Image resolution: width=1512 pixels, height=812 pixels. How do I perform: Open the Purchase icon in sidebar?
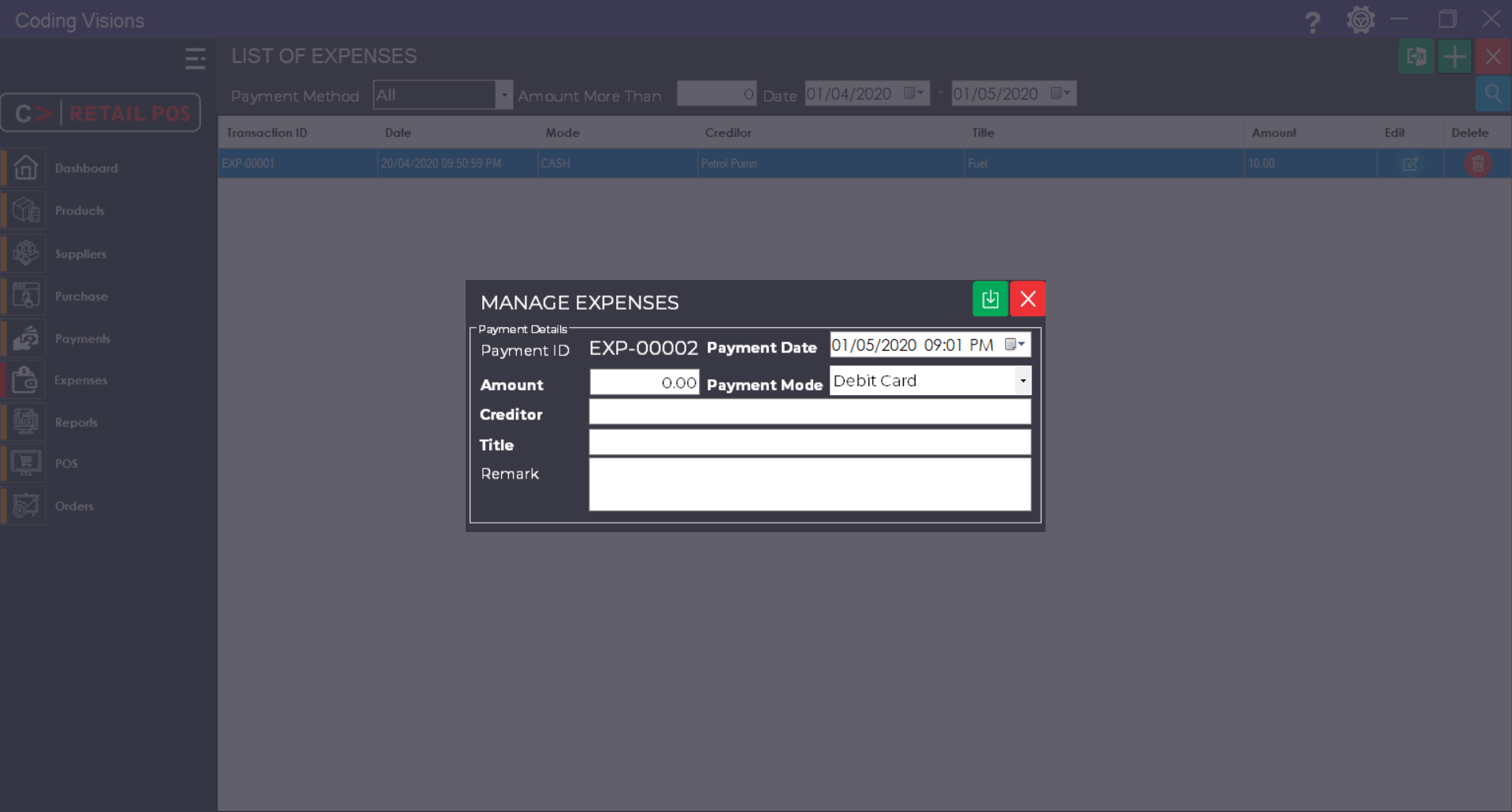pos(25,296)
